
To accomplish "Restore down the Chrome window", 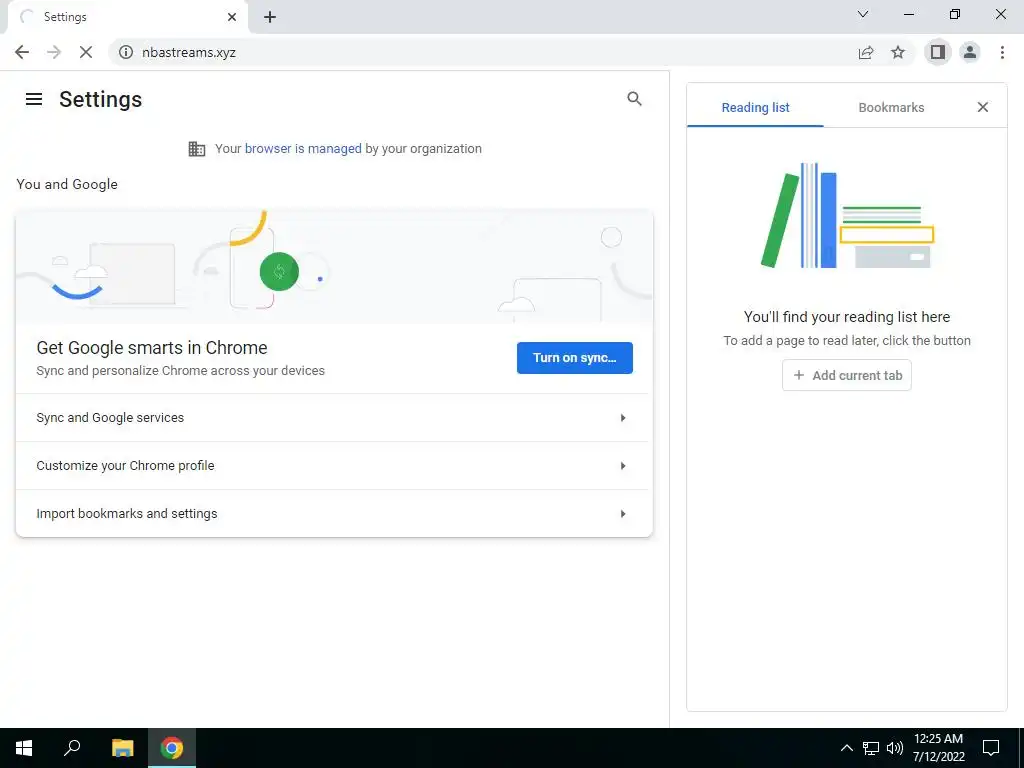I will (955, 14).
